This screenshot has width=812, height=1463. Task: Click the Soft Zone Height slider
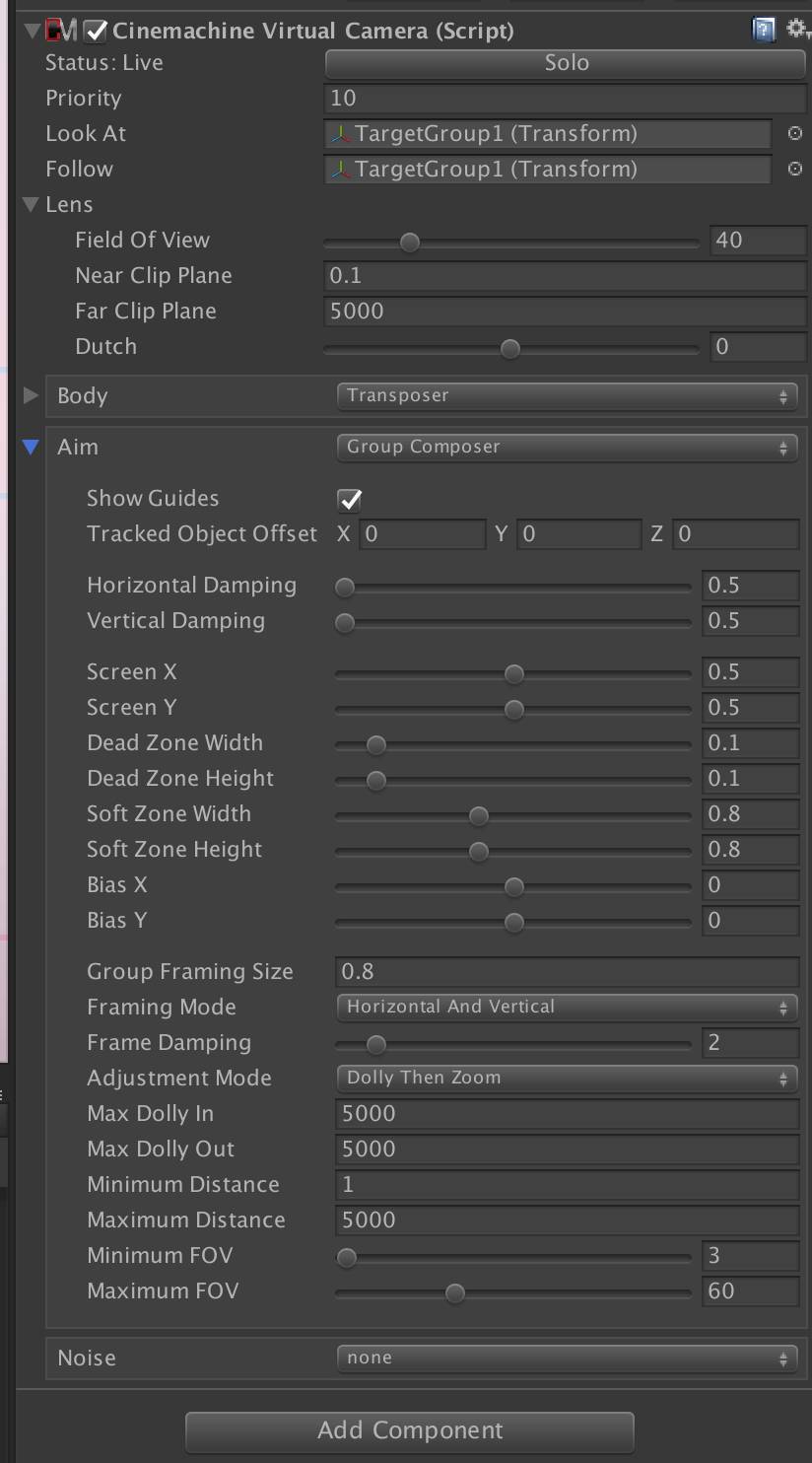point(513,852)
